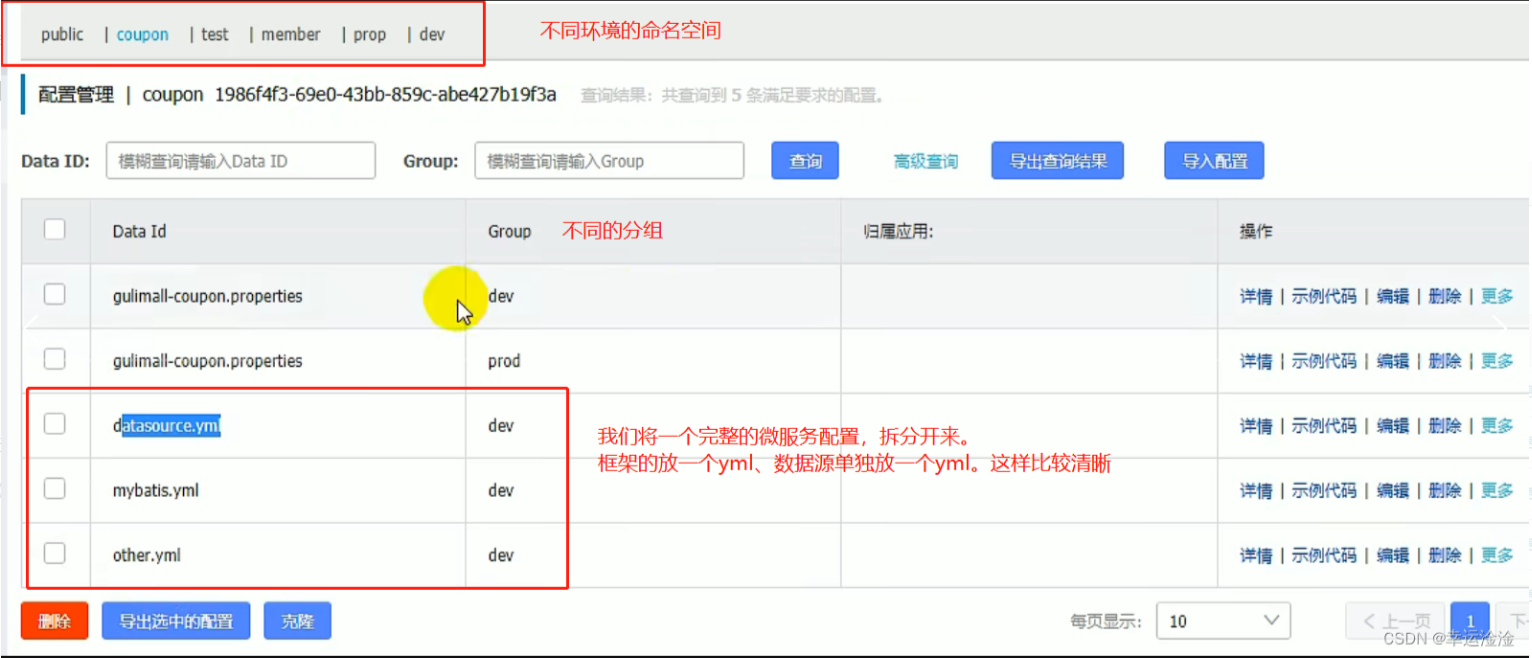
Task: Open 示例代码 for datasource.yml row
Action: pyautogui.click(x=1324, y=426)
